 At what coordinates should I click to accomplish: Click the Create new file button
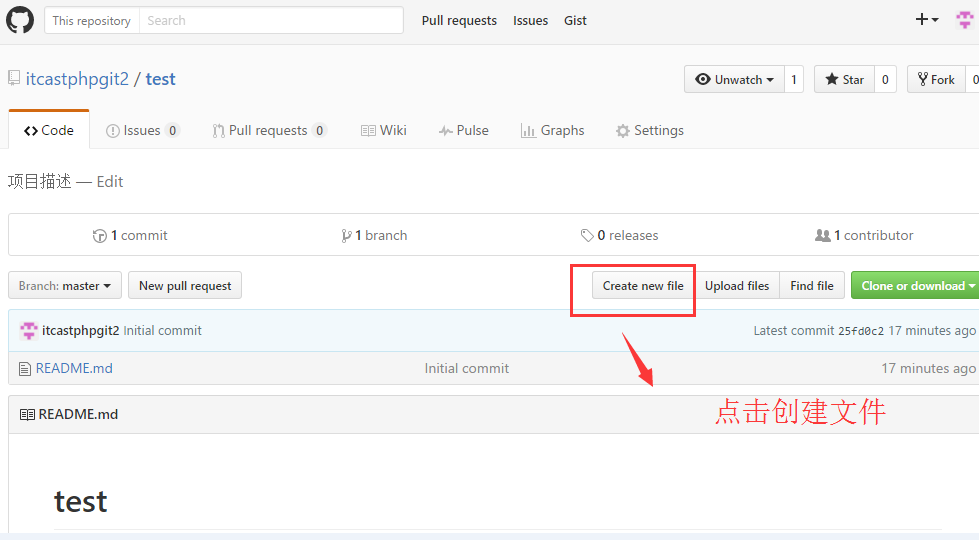(x=643, y=285)
